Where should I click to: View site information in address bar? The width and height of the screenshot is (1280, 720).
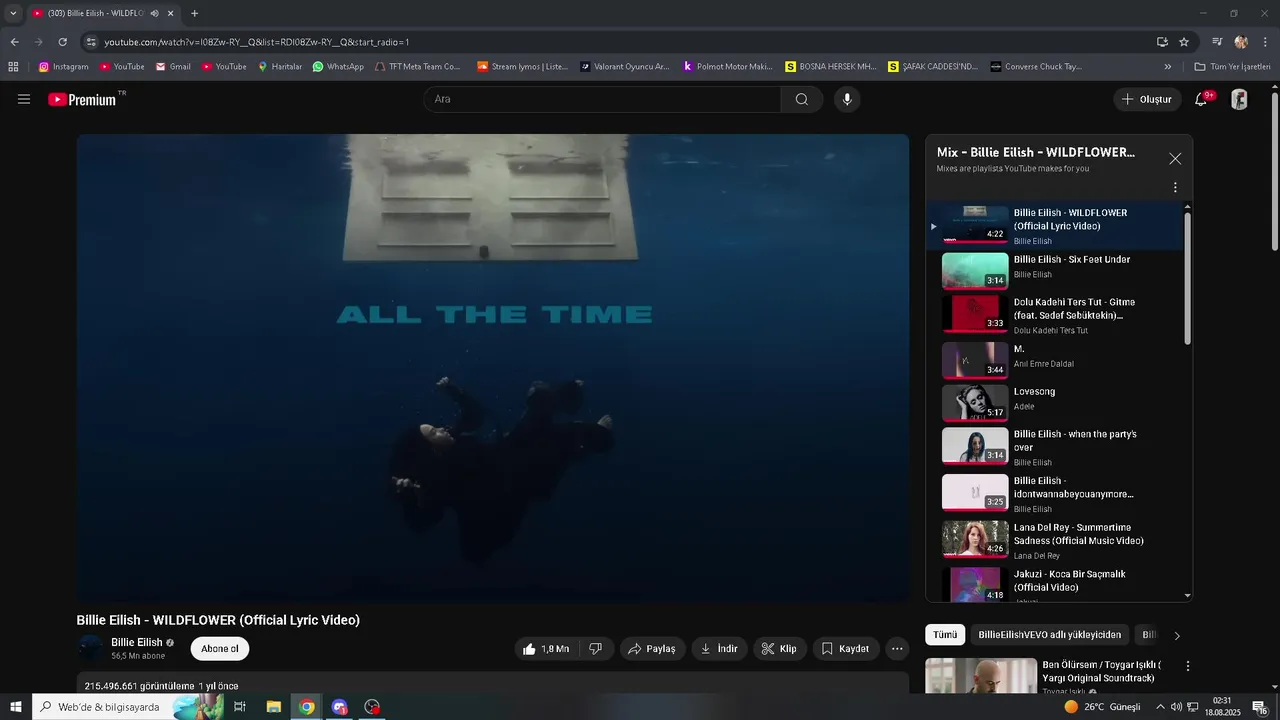point(91,42)
